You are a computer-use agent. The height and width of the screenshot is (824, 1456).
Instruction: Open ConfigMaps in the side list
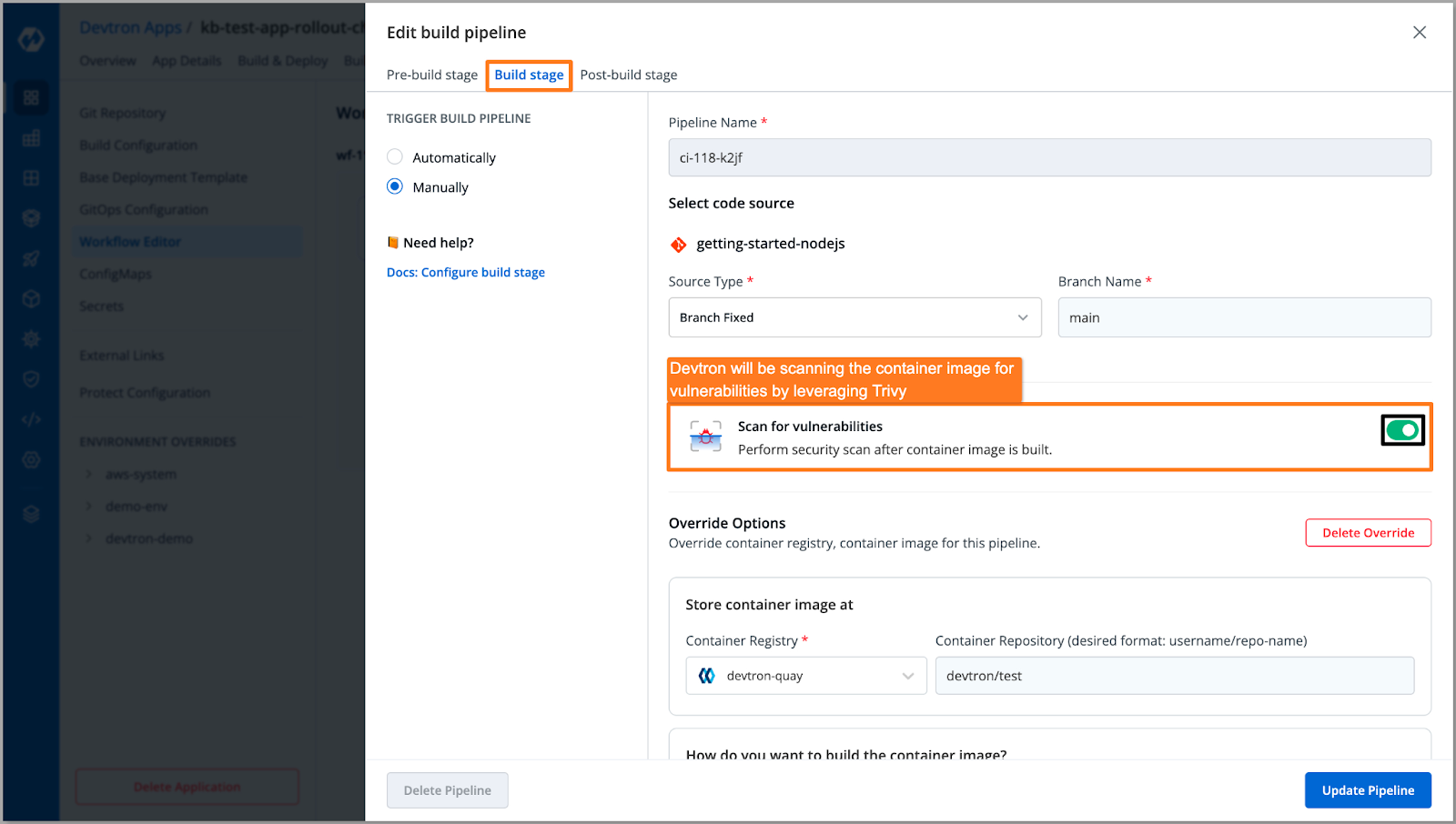click(116, 274)
